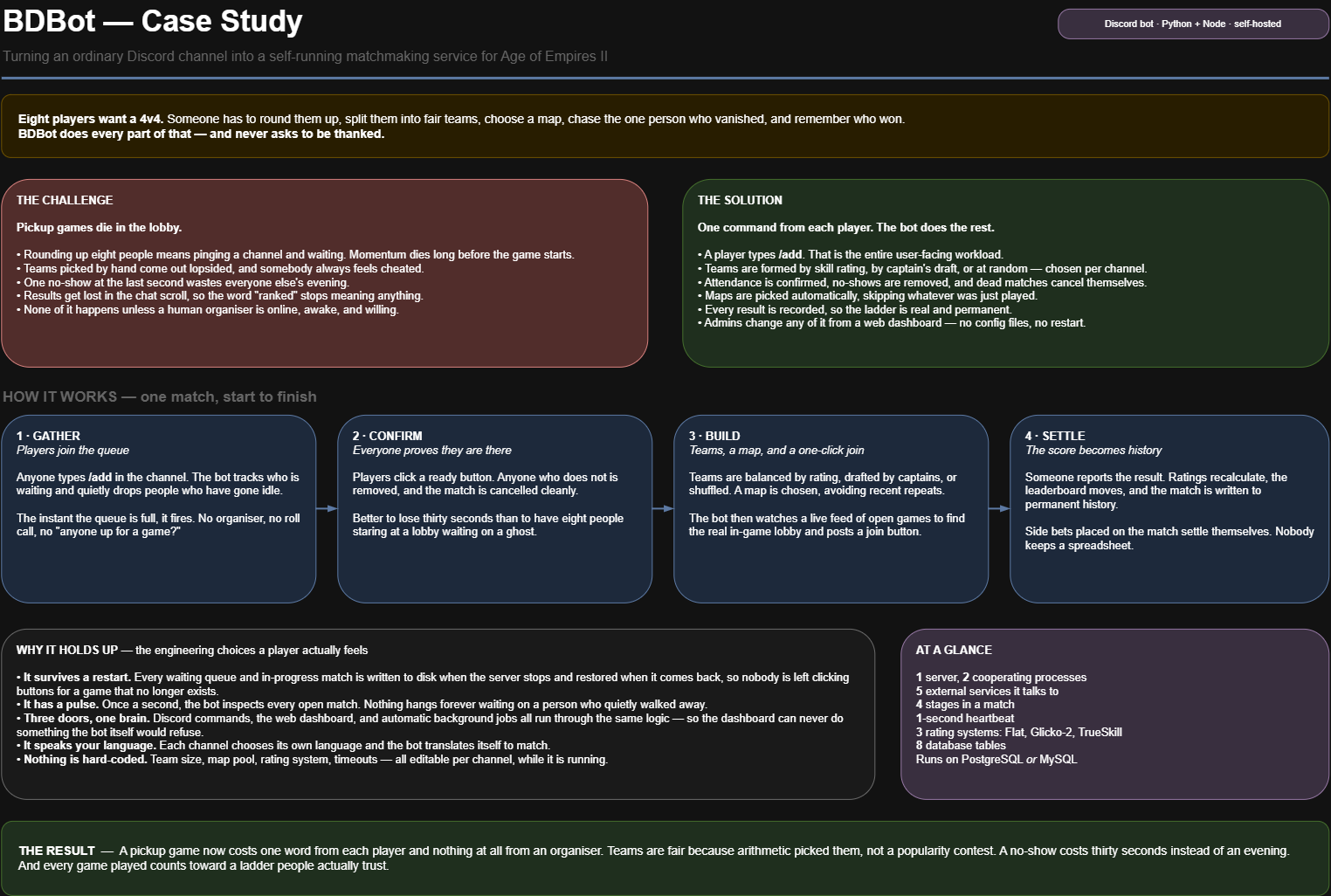
Task: Click 'Better to lose thirty seconds' paragraph
Action: coord(488,525)
